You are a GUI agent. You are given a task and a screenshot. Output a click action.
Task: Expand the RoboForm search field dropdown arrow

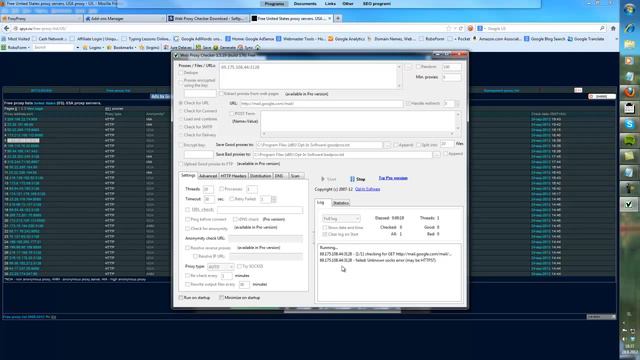(x=77, y=47)
